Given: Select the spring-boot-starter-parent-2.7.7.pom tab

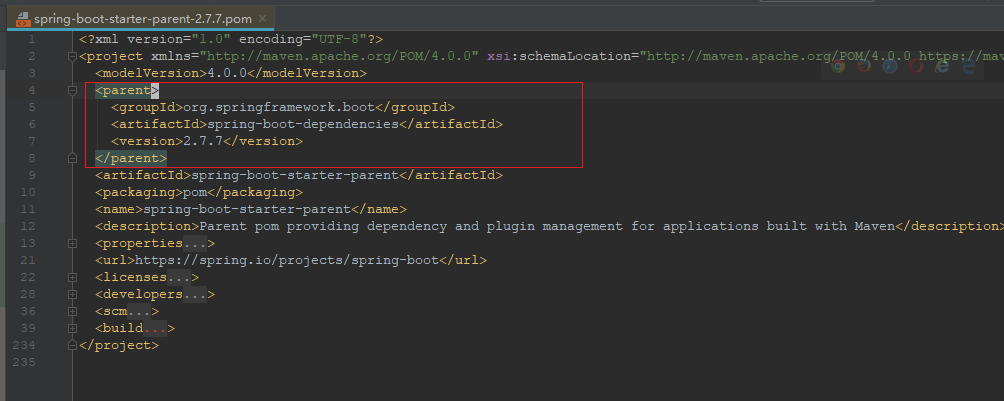Looking at the screenshot, I should point(140,19).
